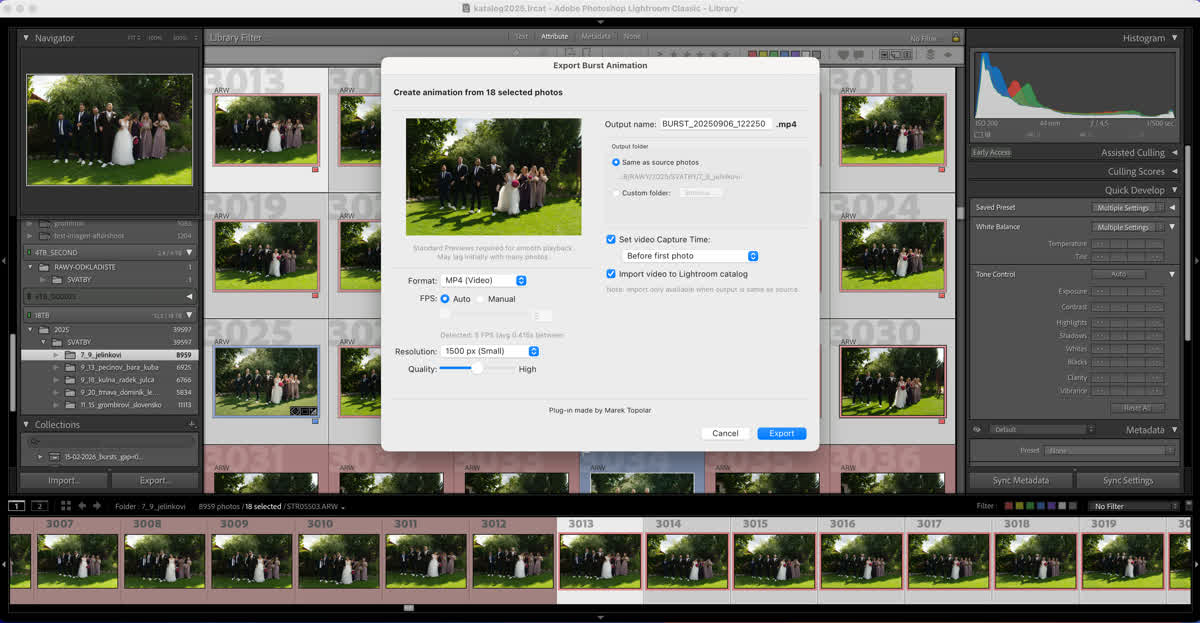Select thumbnail 3015 in the filmstrip
Image resolution: width=1200 pixels, height=623 pixels.
point(773,560)
